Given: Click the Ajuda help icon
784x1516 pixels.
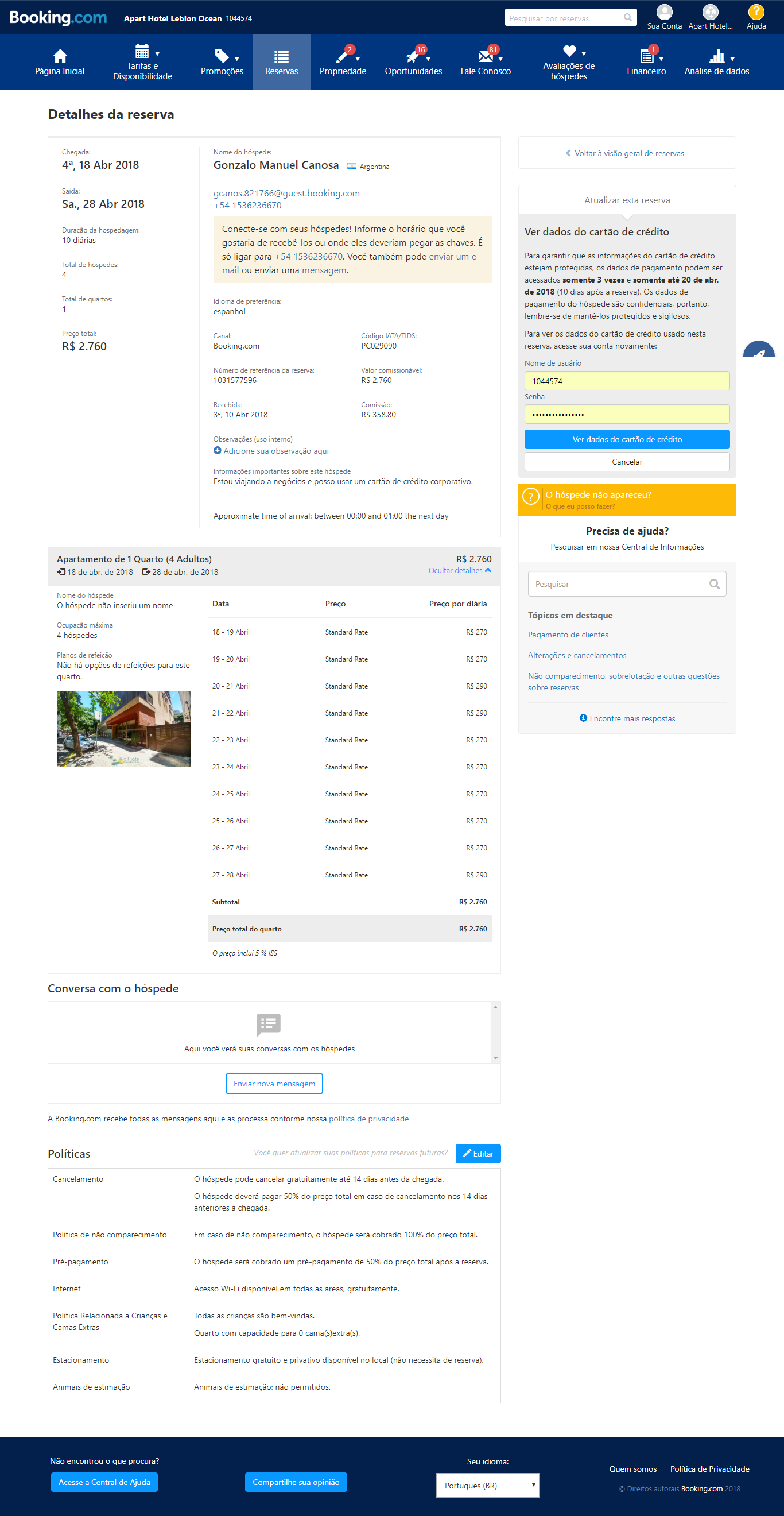Looking at the screenshot, I should tap(756, 11).
